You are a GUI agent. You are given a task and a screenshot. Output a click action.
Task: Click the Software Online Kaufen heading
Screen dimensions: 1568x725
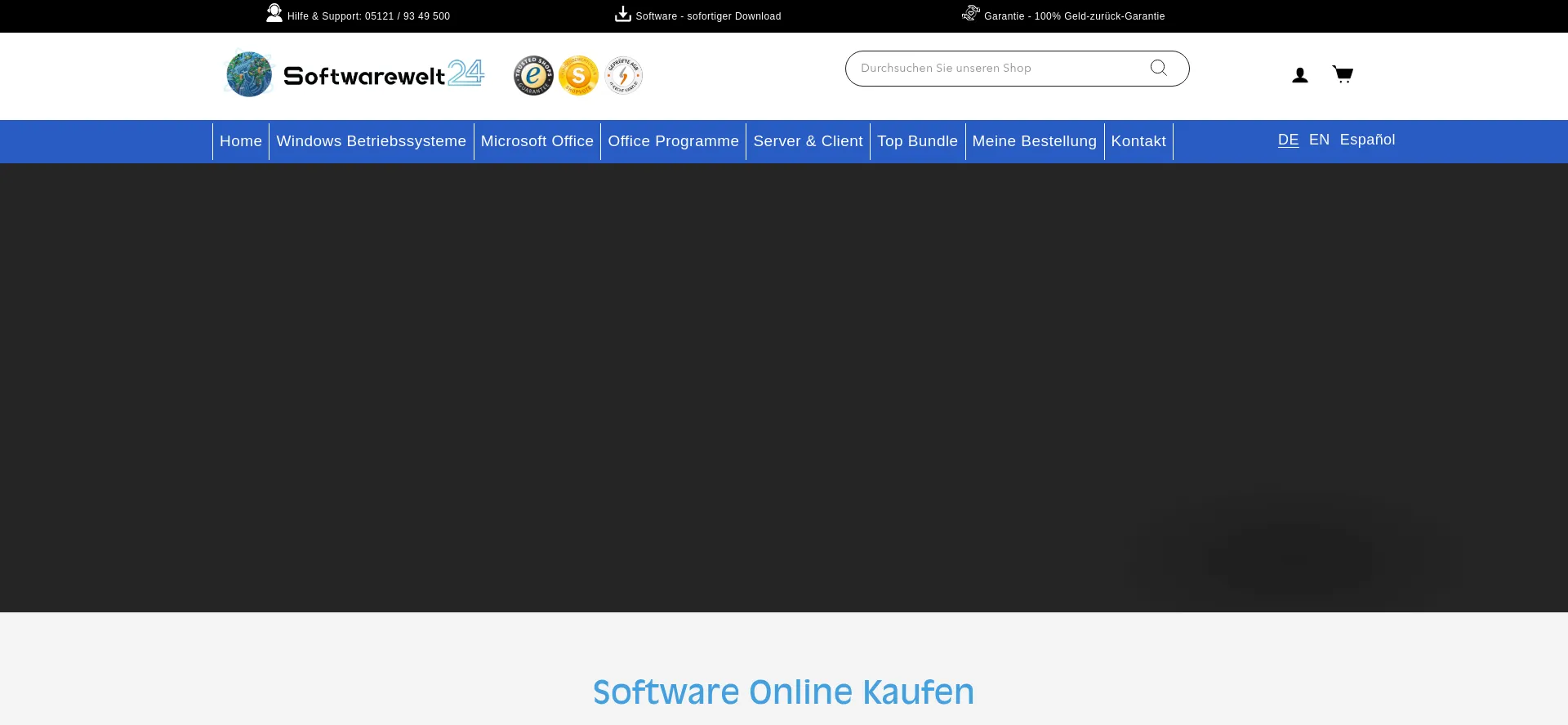pos(784,692)
